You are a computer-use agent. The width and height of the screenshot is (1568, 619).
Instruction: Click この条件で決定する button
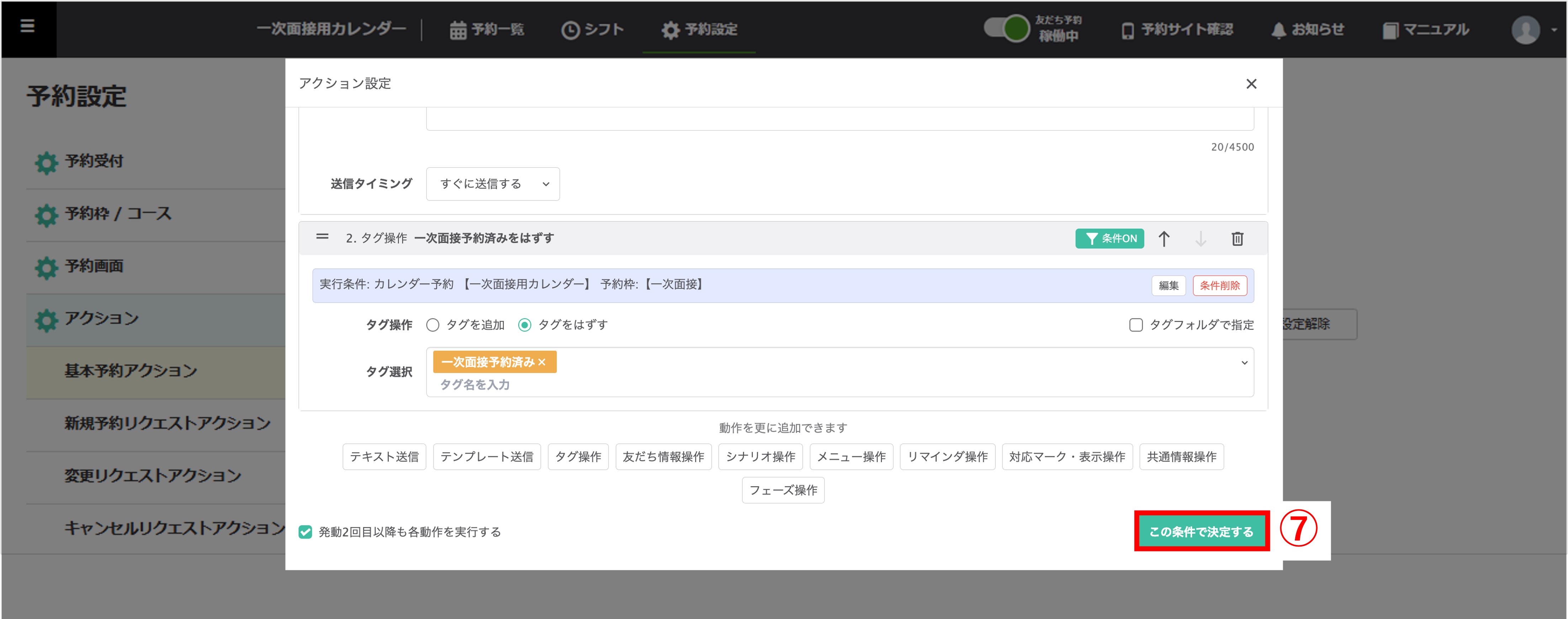click(x=1201, y=531)
